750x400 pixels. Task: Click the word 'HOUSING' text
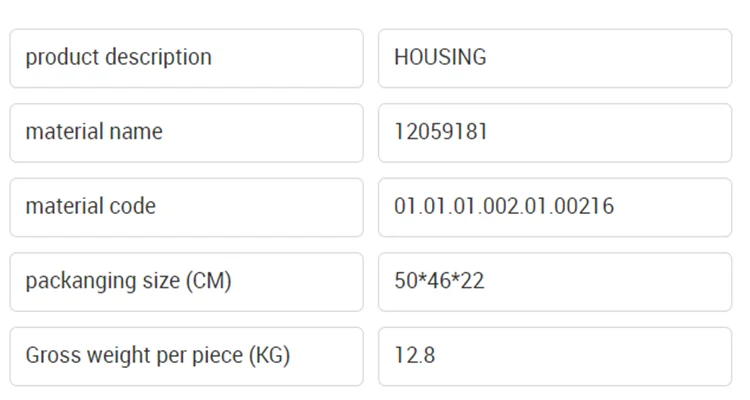[440, 58]
